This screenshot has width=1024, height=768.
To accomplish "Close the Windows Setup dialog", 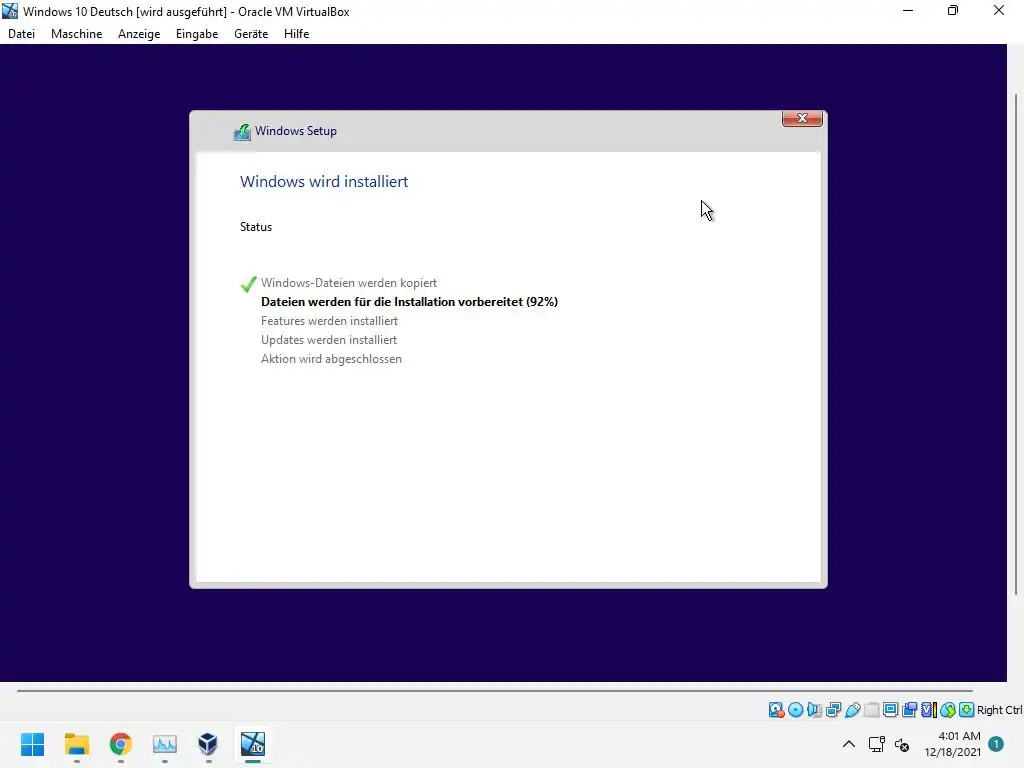I will [802, 118].
